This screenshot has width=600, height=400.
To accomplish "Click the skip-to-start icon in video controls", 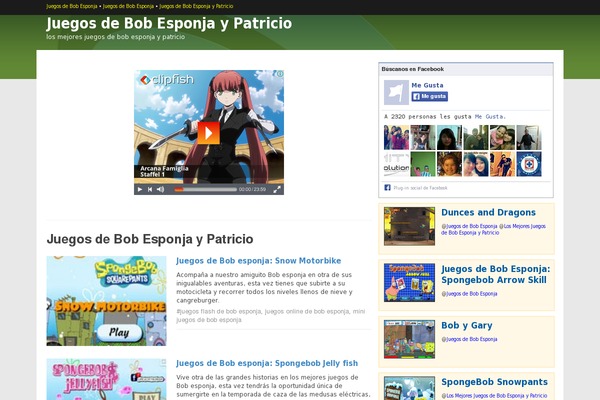I will coord(150,189).
